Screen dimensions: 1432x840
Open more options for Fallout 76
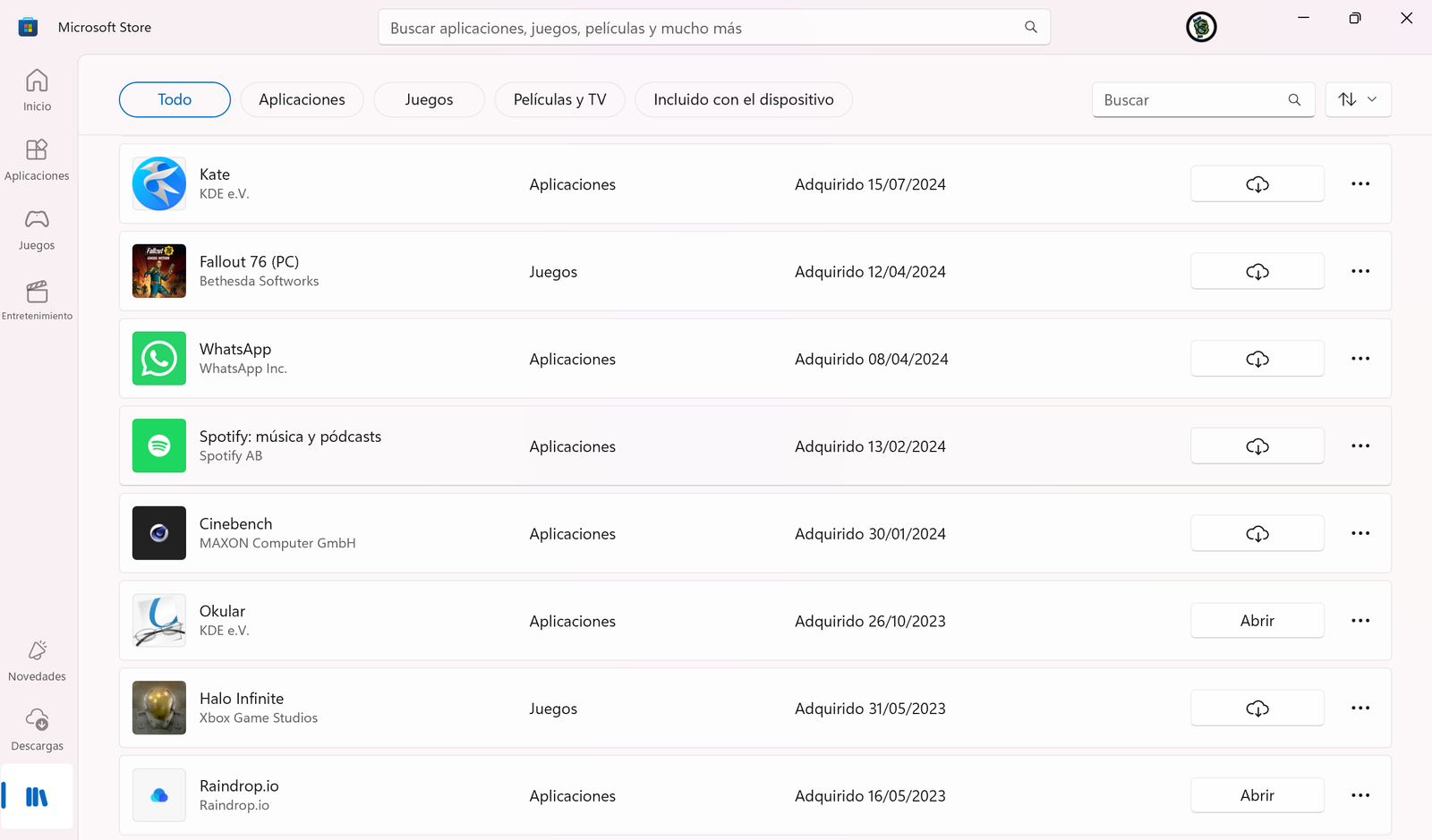coord(1360,271)
